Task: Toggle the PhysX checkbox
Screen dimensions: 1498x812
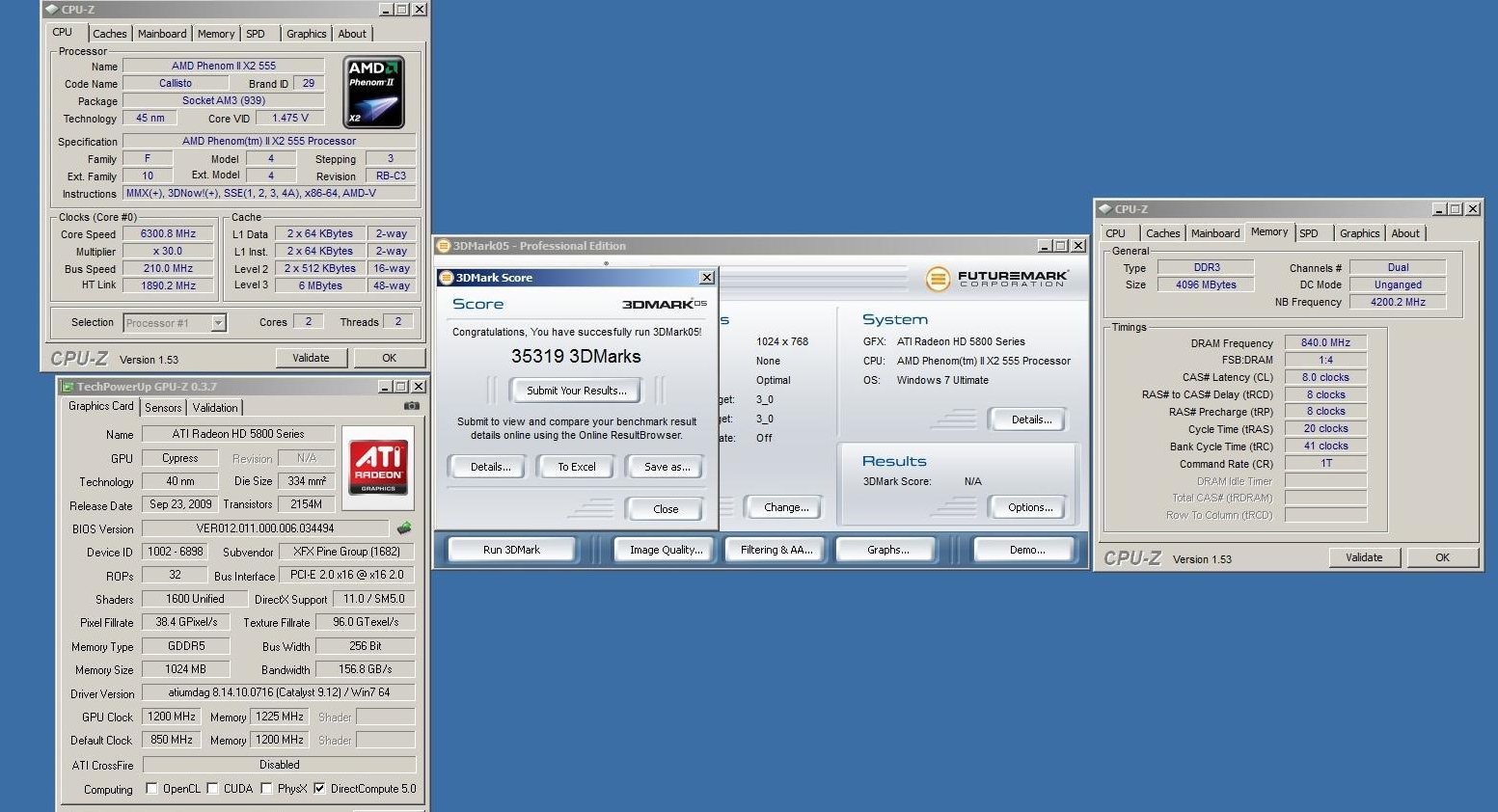Action: (266, 788)
